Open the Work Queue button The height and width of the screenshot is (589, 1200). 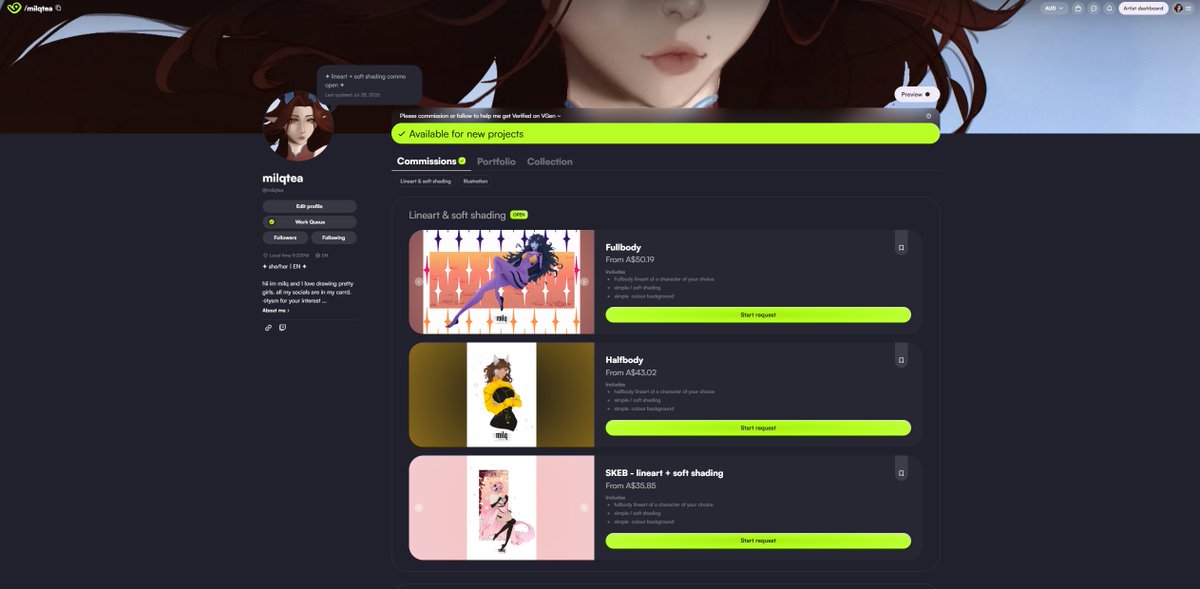(309, 222)
